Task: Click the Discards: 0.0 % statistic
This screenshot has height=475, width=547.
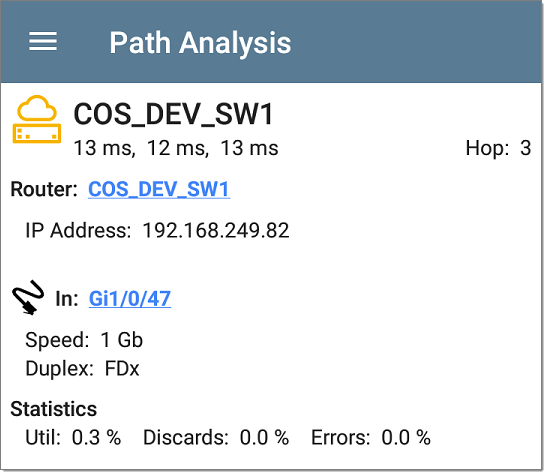Action: pyautogui.click(x=216, y=437)
